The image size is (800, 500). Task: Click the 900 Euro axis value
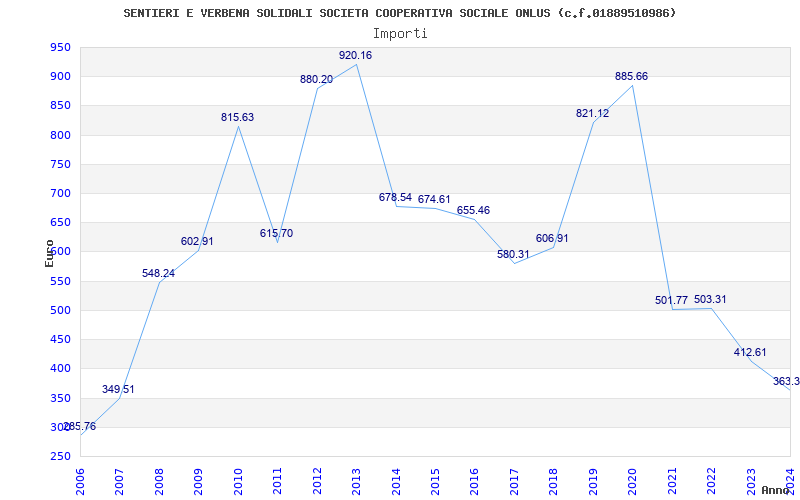[60, 77]
